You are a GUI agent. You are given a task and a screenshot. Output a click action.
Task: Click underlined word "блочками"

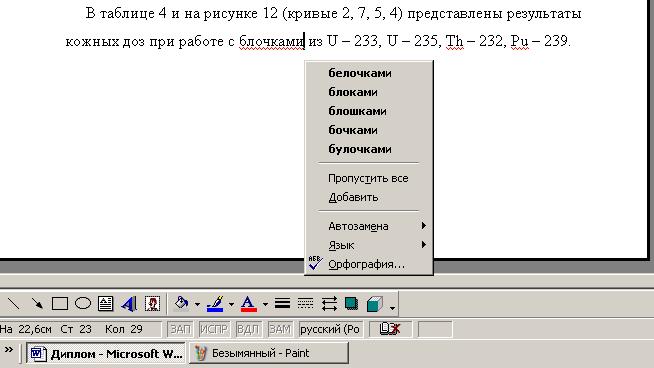[271, 41]
